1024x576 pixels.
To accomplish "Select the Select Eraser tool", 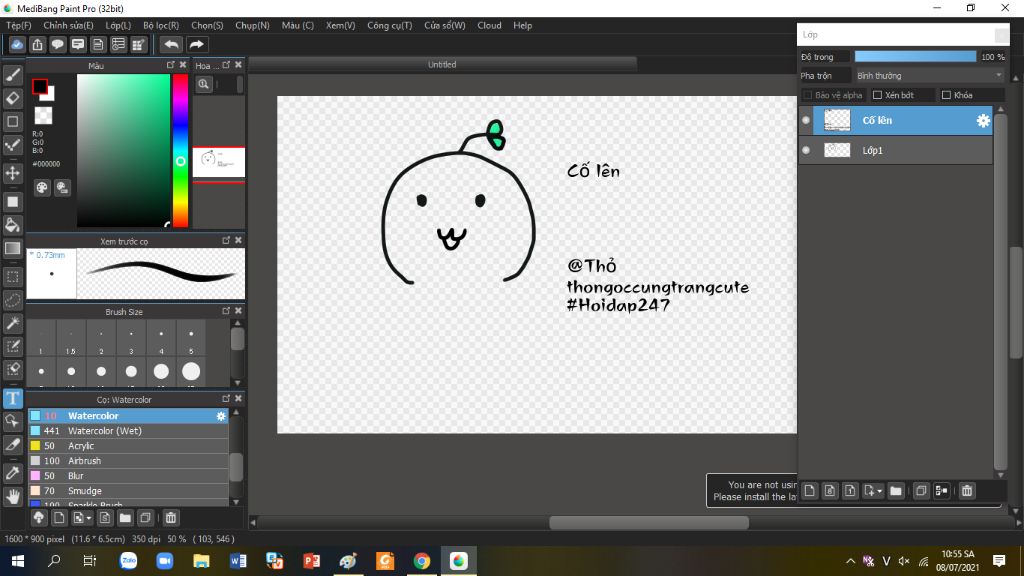I will pos(12,370).
